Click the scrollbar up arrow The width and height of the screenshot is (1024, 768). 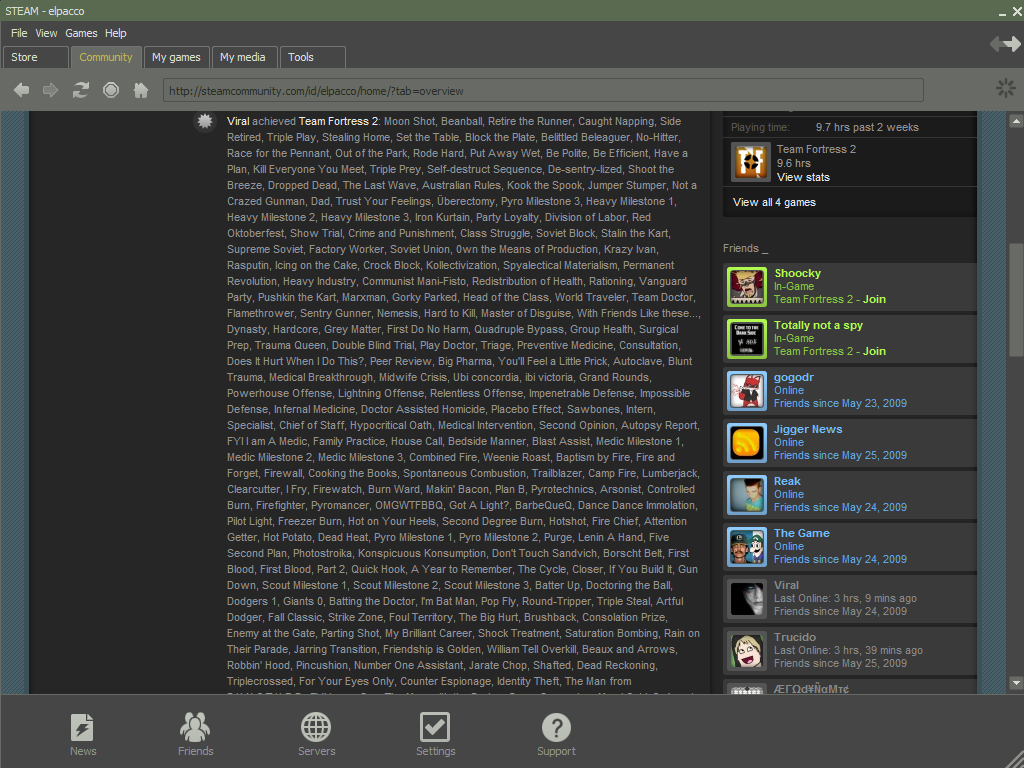click(x=1016, y=121)
